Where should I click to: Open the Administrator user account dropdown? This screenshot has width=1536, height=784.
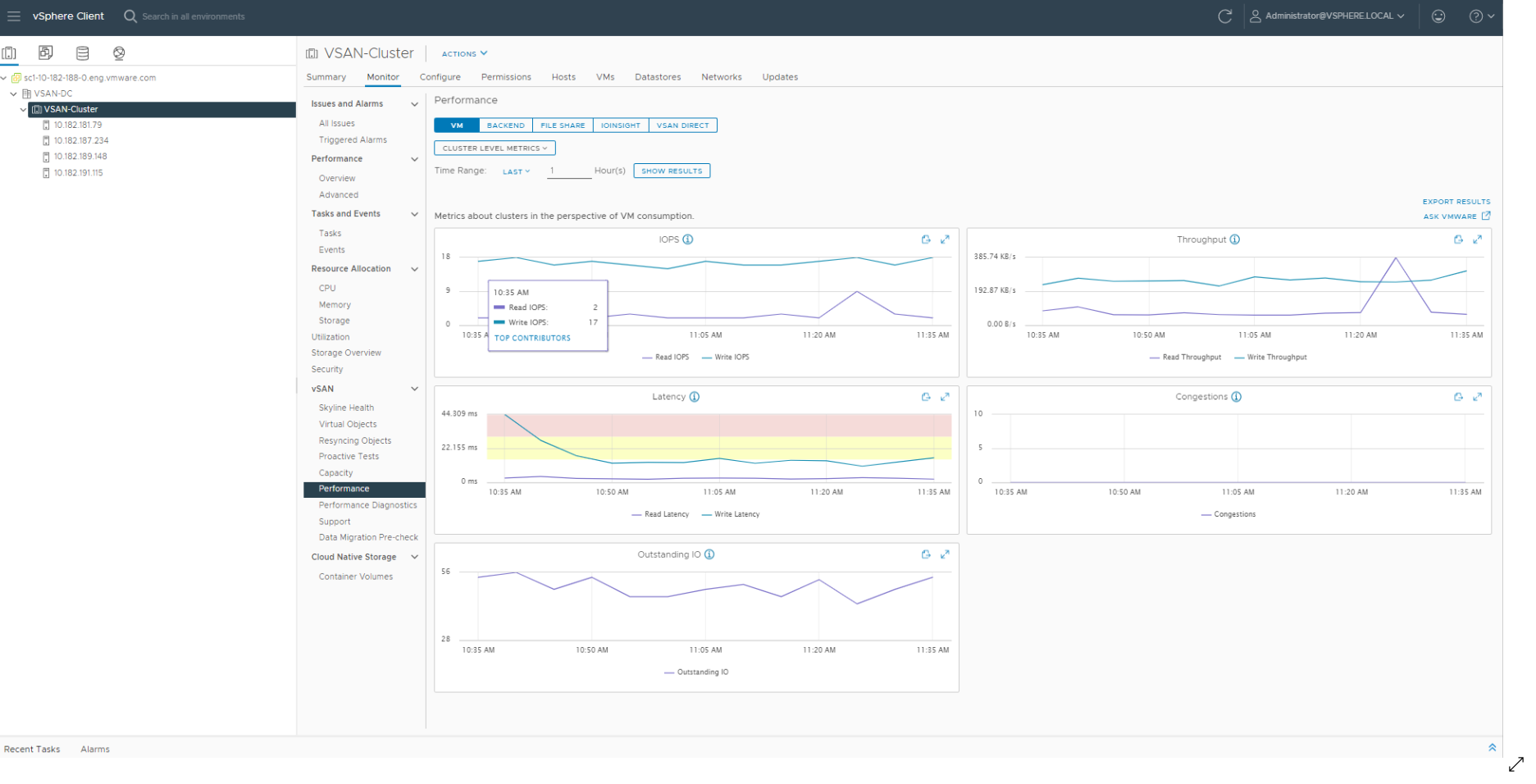(x=1327, y=16)
